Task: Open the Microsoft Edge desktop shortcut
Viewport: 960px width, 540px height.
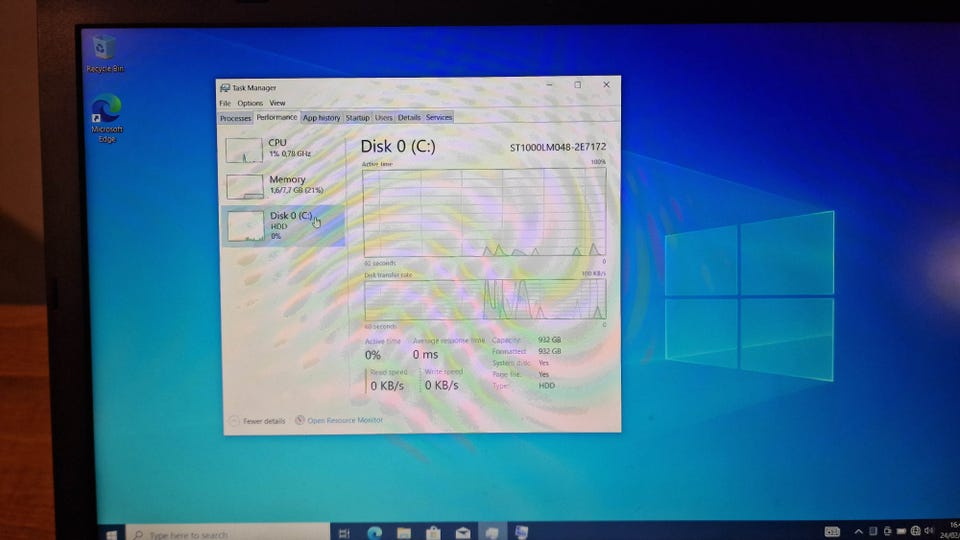Action: (107, 119)
